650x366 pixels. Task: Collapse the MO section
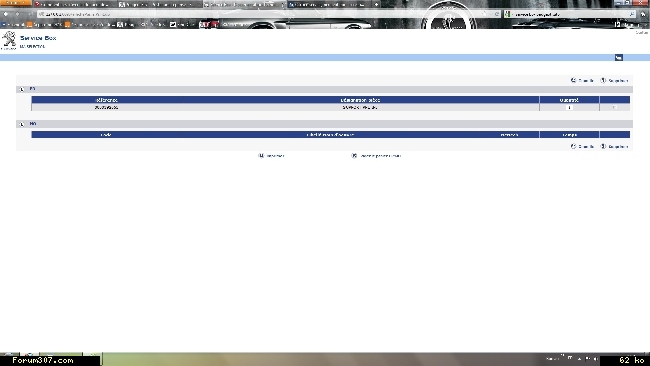point(22,124)
